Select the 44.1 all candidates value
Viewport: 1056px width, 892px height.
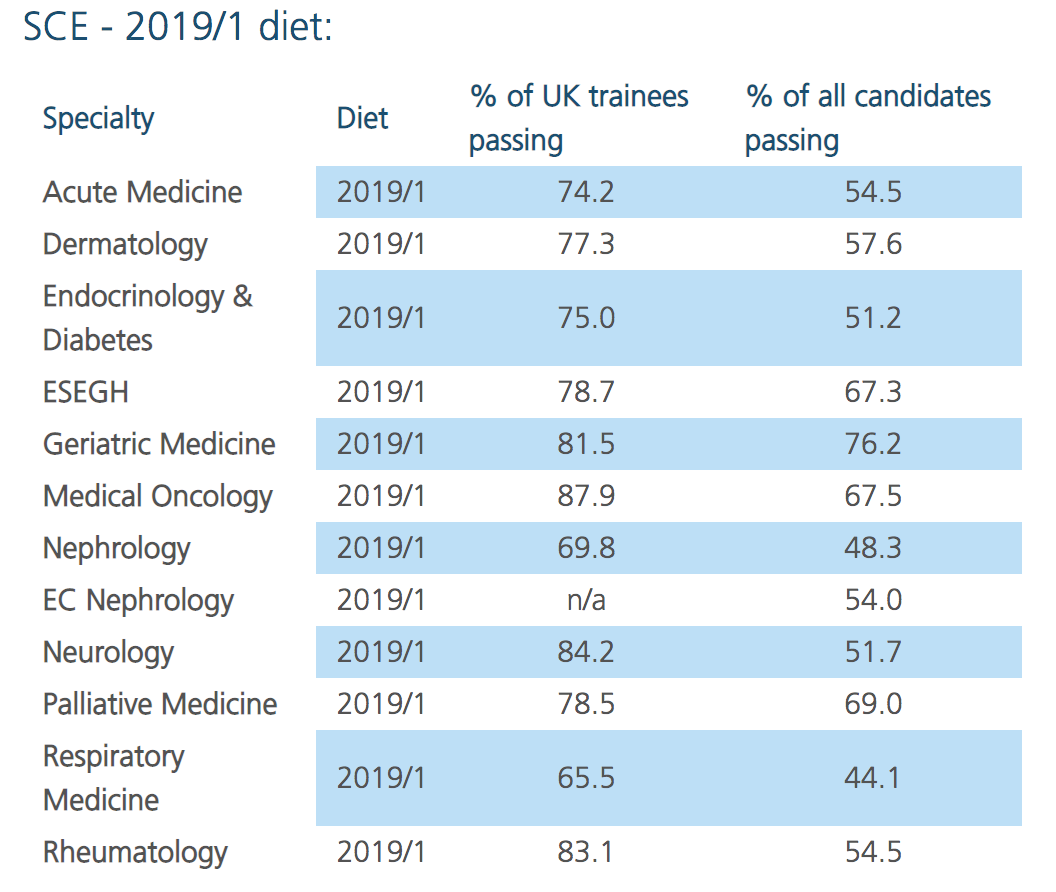pos(873,778)
